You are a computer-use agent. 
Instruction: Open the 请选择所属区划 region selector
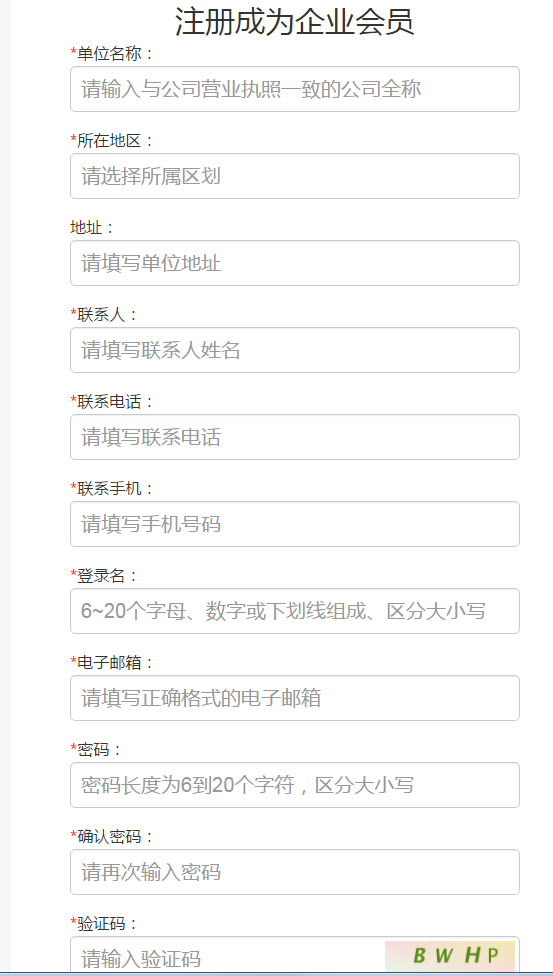(x=295, y=176)
